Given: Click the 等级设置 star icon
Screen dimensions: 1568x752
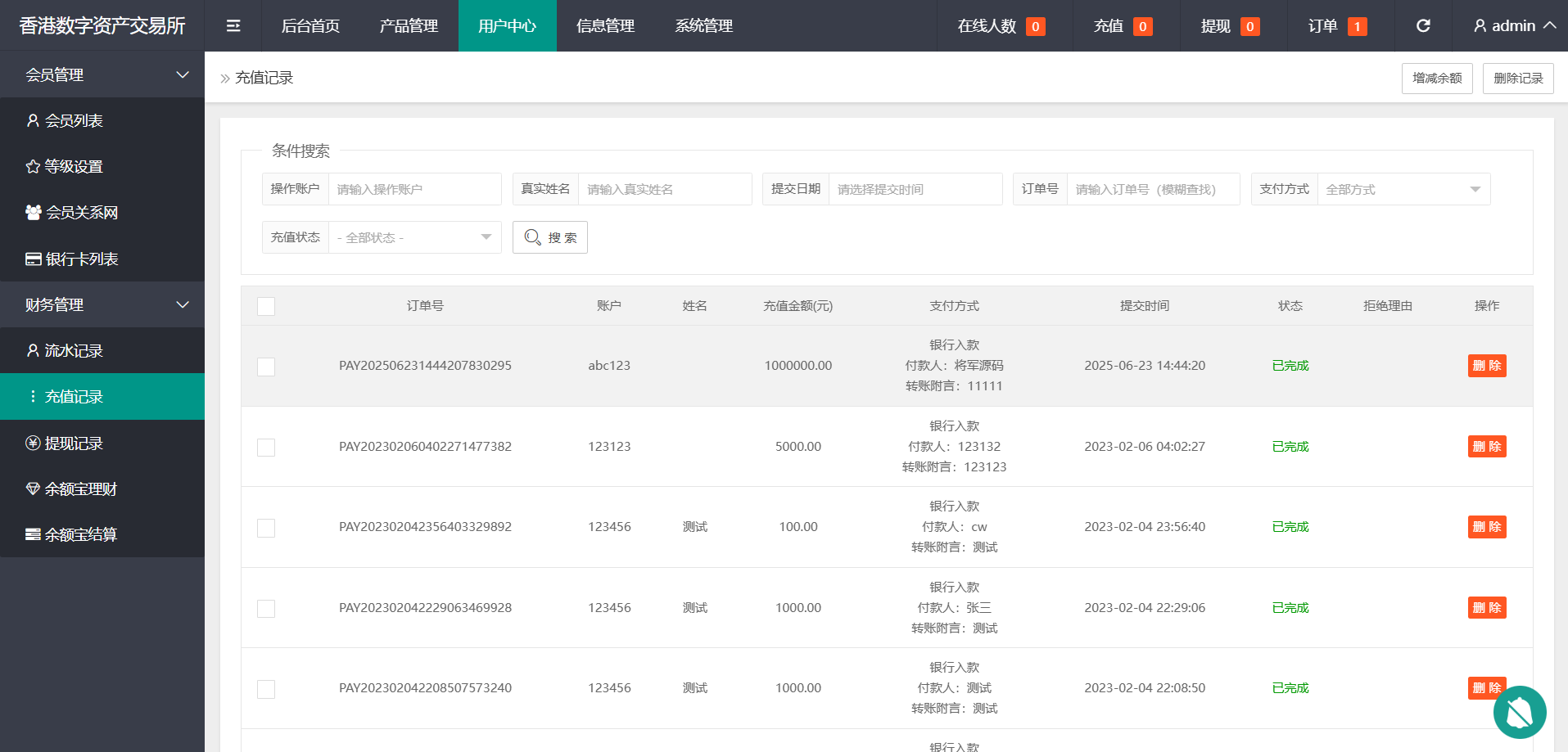Looking at the screenshot, I should [33, 167].
